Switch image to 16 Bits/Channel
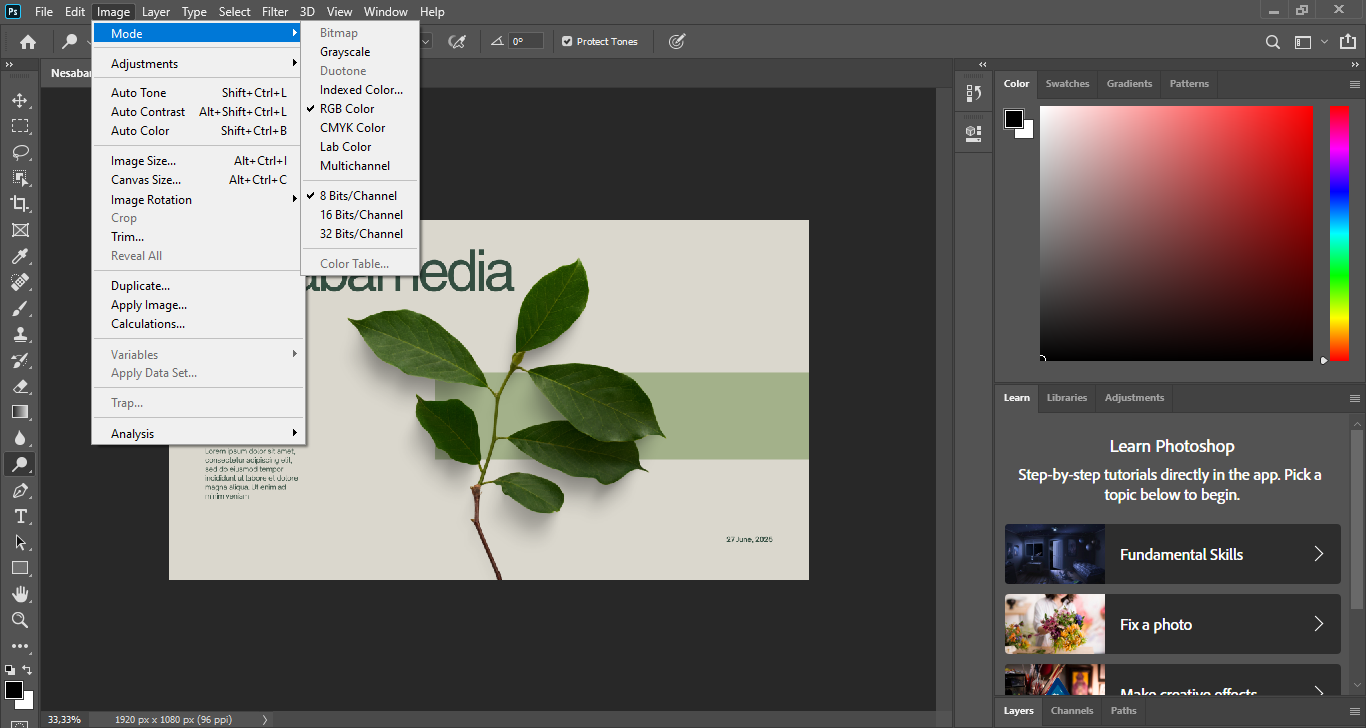The height and width of the screenshot is (728, 1366). [x=361, y=215]
